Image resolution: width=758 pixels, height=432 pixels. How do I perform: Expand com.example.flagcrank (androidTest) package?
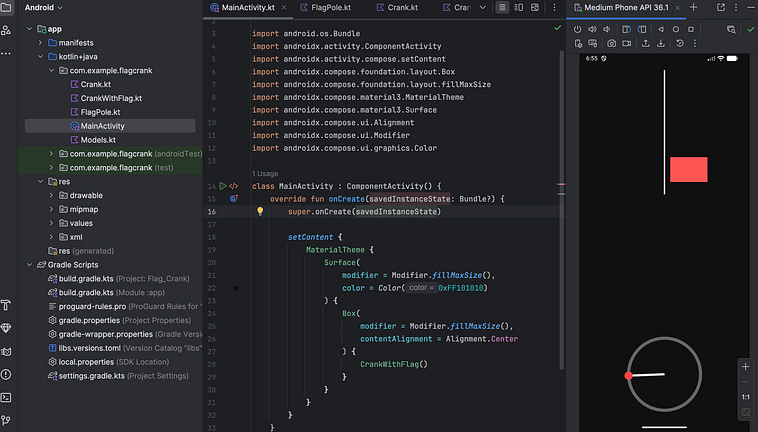52,154
